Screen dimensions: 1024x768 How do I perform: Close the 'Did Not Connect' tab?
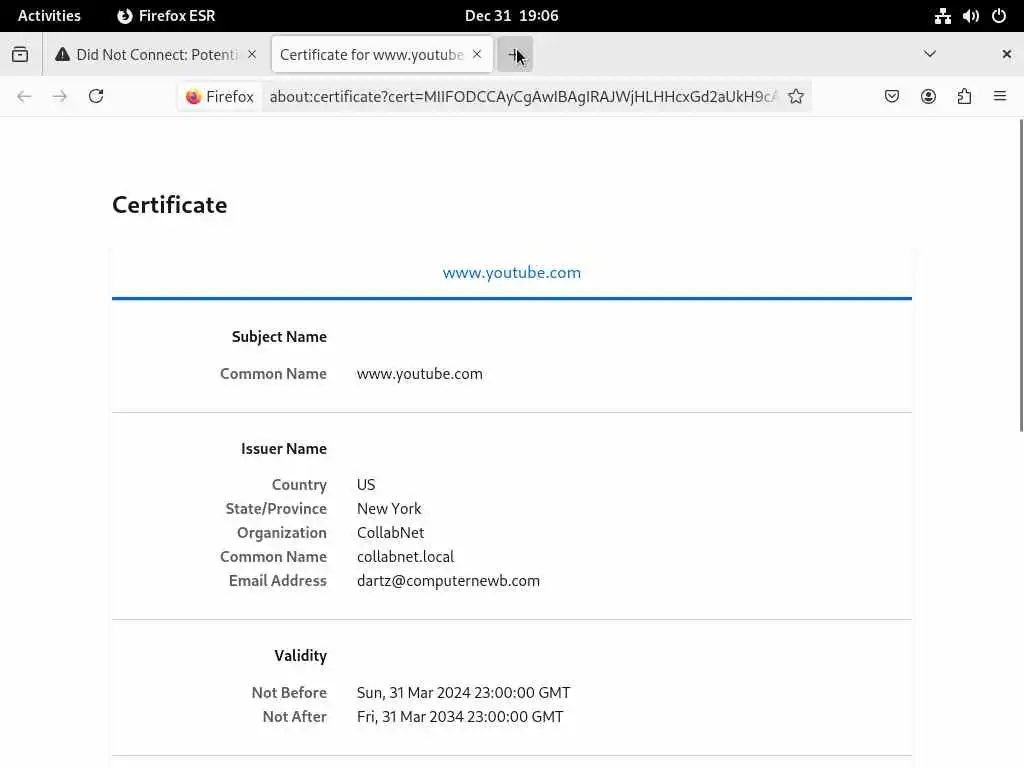pos(252,54)
